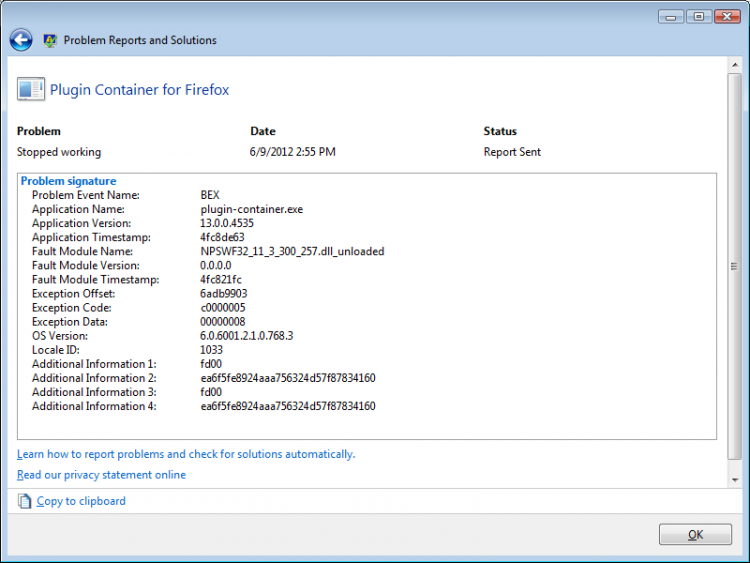Select OS version 6.0.6001.2.1.0.768.3
The image size is (750, 563).
247,336
